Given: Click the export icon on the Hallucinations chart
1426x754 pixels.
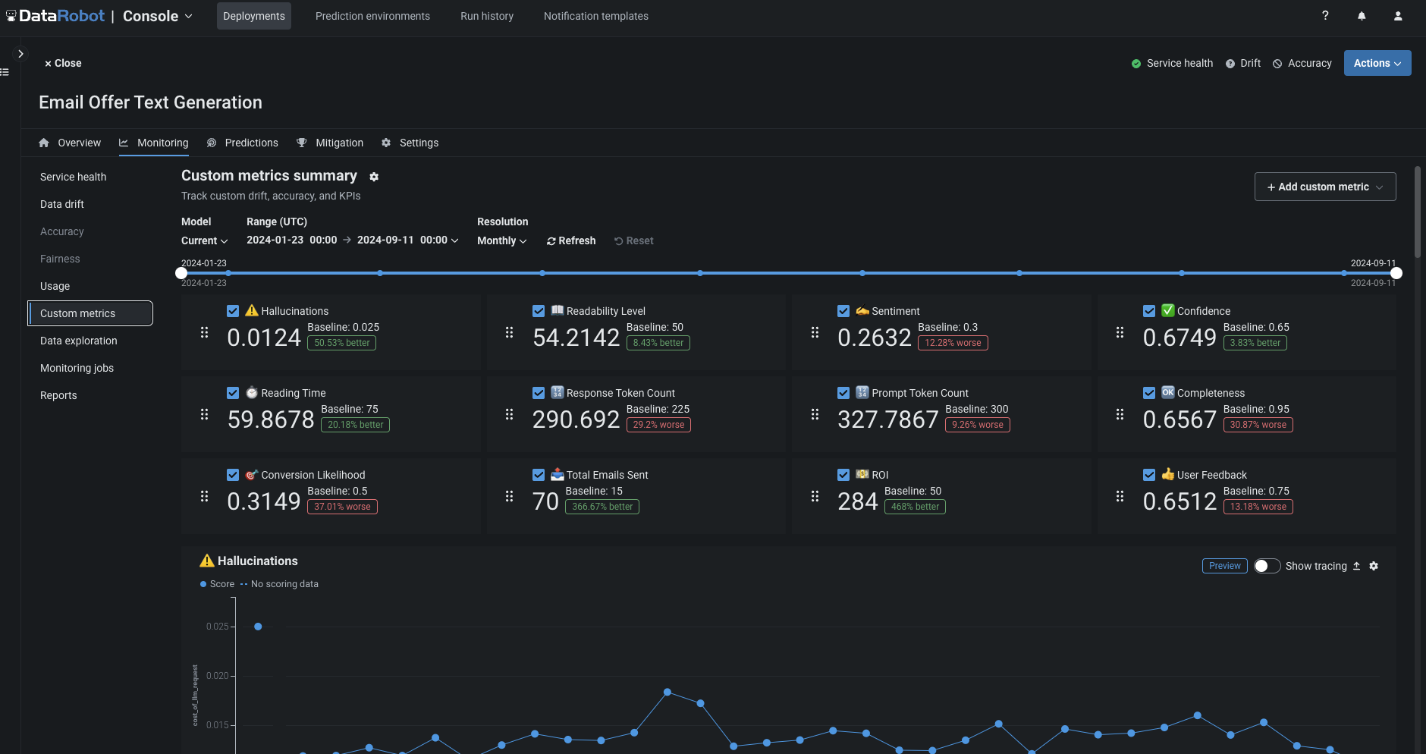Looking at the screenshot, I should pyautogui.click(x=1358, y=565).
